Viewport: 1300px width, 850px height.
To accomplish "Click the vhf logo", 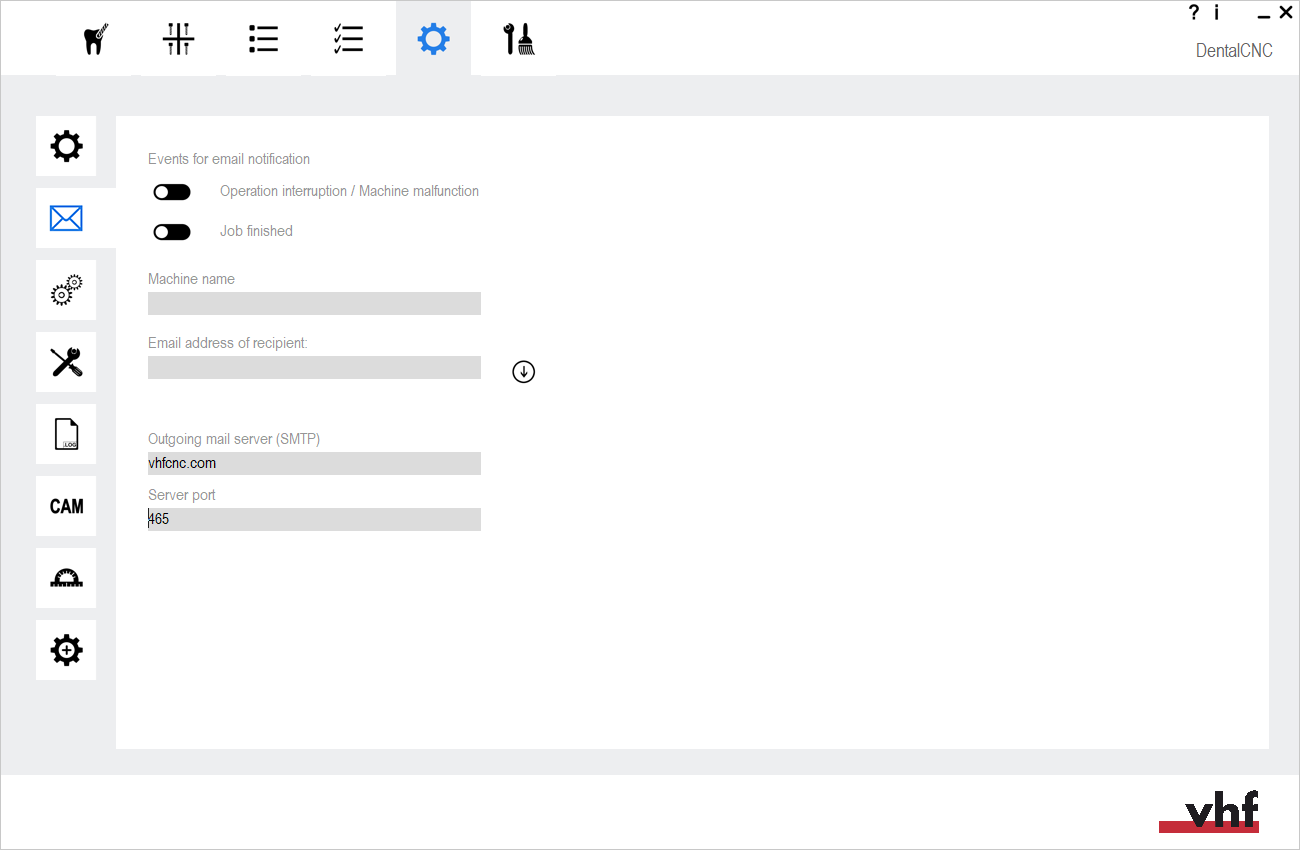I will [x=1209, y=811].
